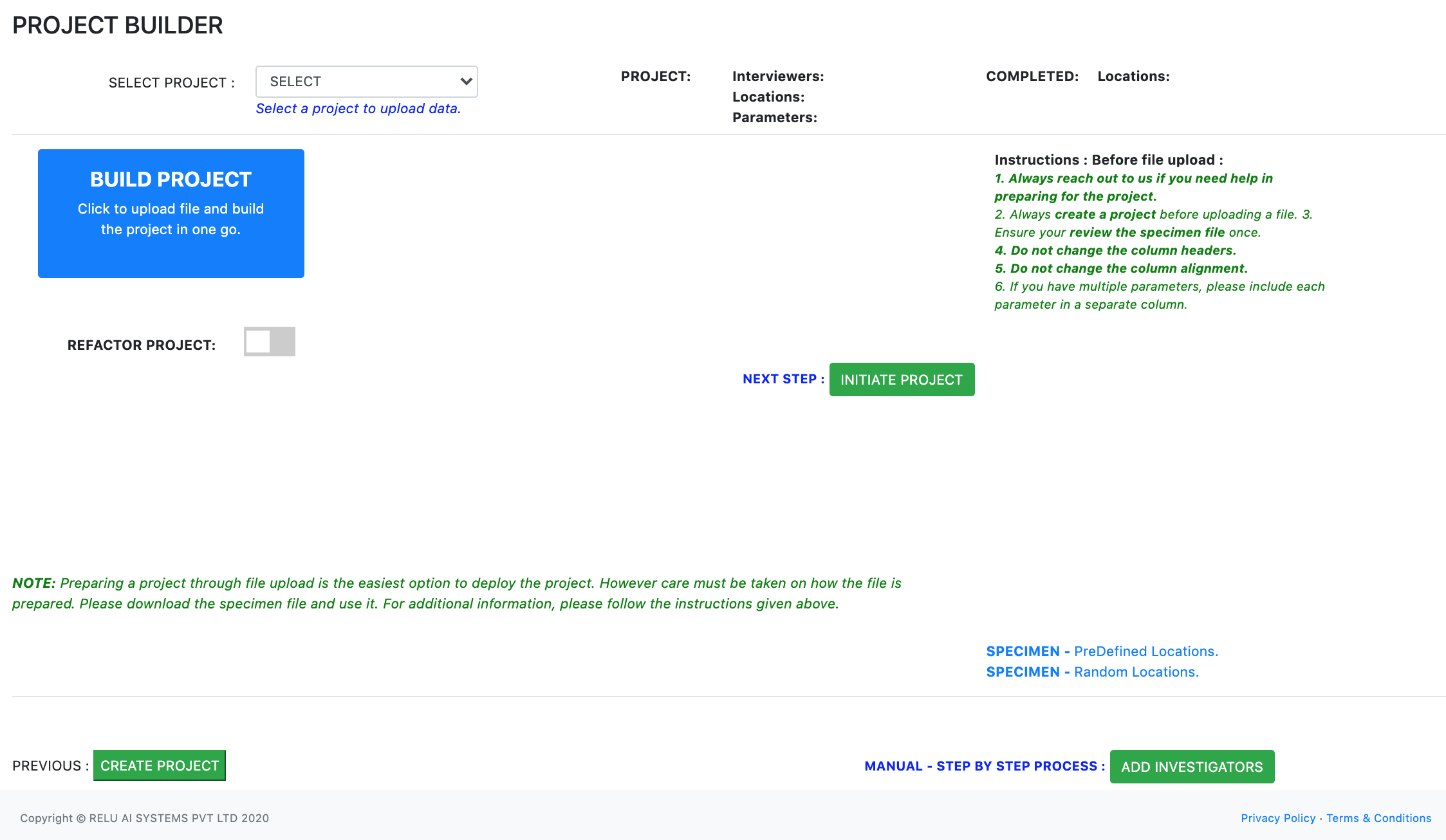Click the 'Parameters:' label
Screen dimensions: 1446x840
pos(775,118)
